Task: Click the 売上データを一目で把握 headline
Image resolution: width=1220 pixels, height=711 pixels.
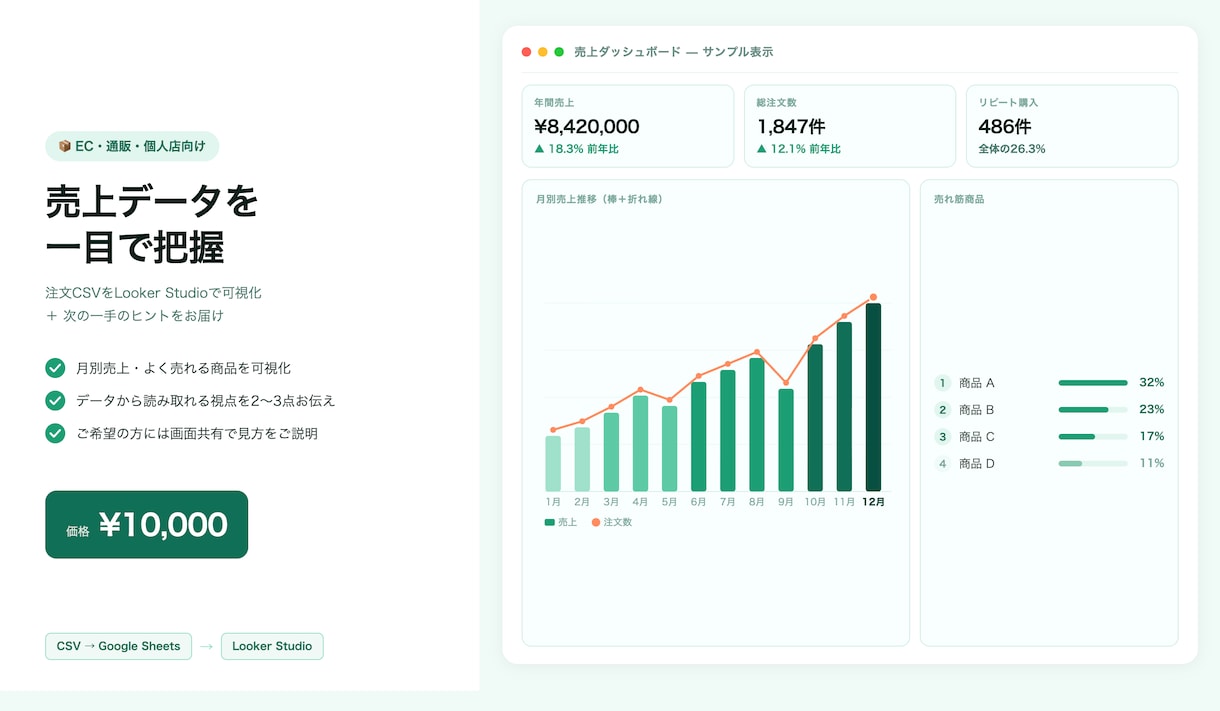Action: tap(152, 225)
